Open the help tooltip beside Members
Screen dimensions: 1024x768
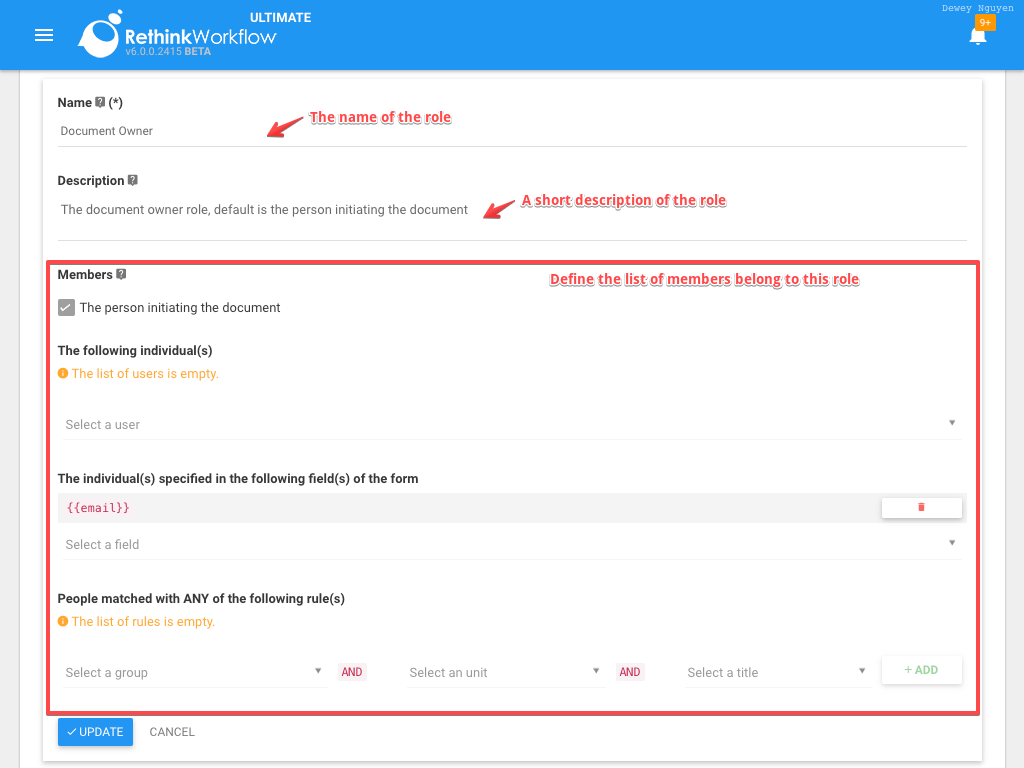coord(122,274)
